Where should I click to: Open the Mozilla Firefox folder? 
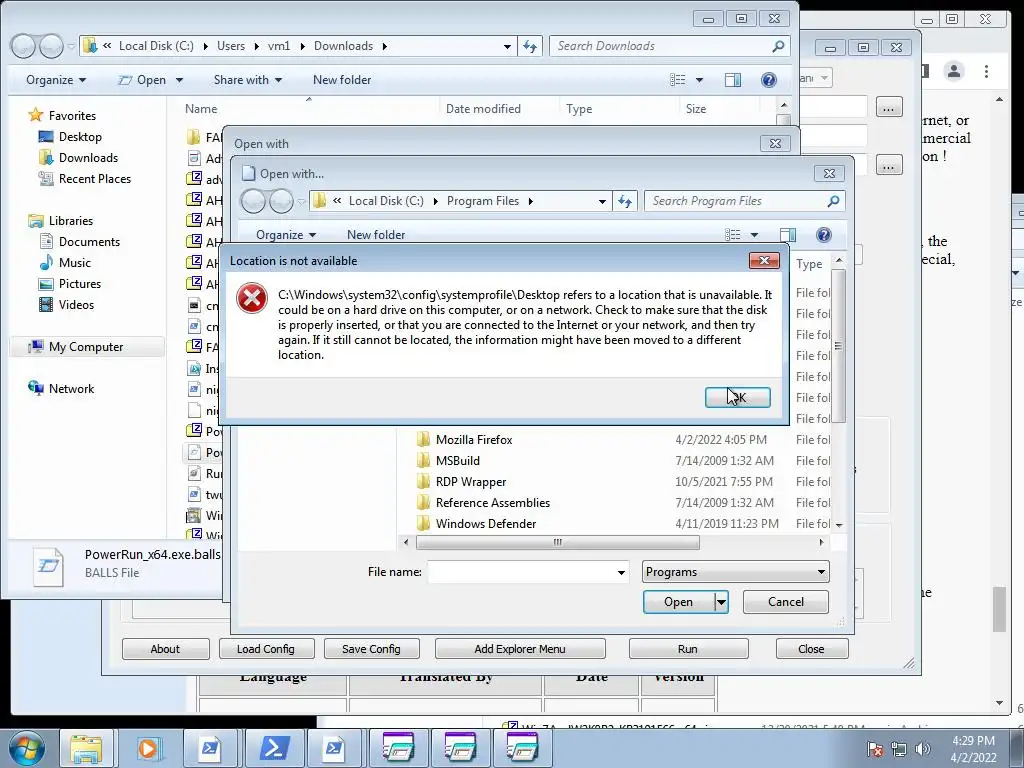pos(474,440)
